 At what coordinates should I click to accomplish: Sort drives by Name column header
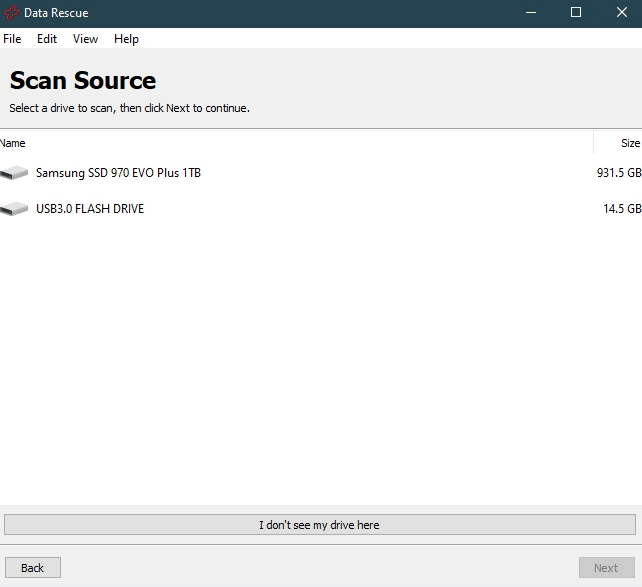point(13,143)
